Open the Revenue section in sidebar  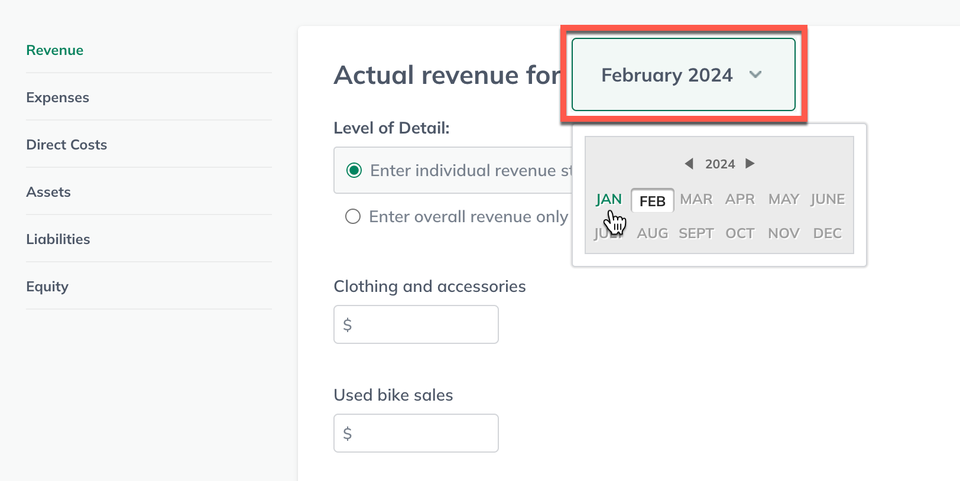click(x=54, y=50)
